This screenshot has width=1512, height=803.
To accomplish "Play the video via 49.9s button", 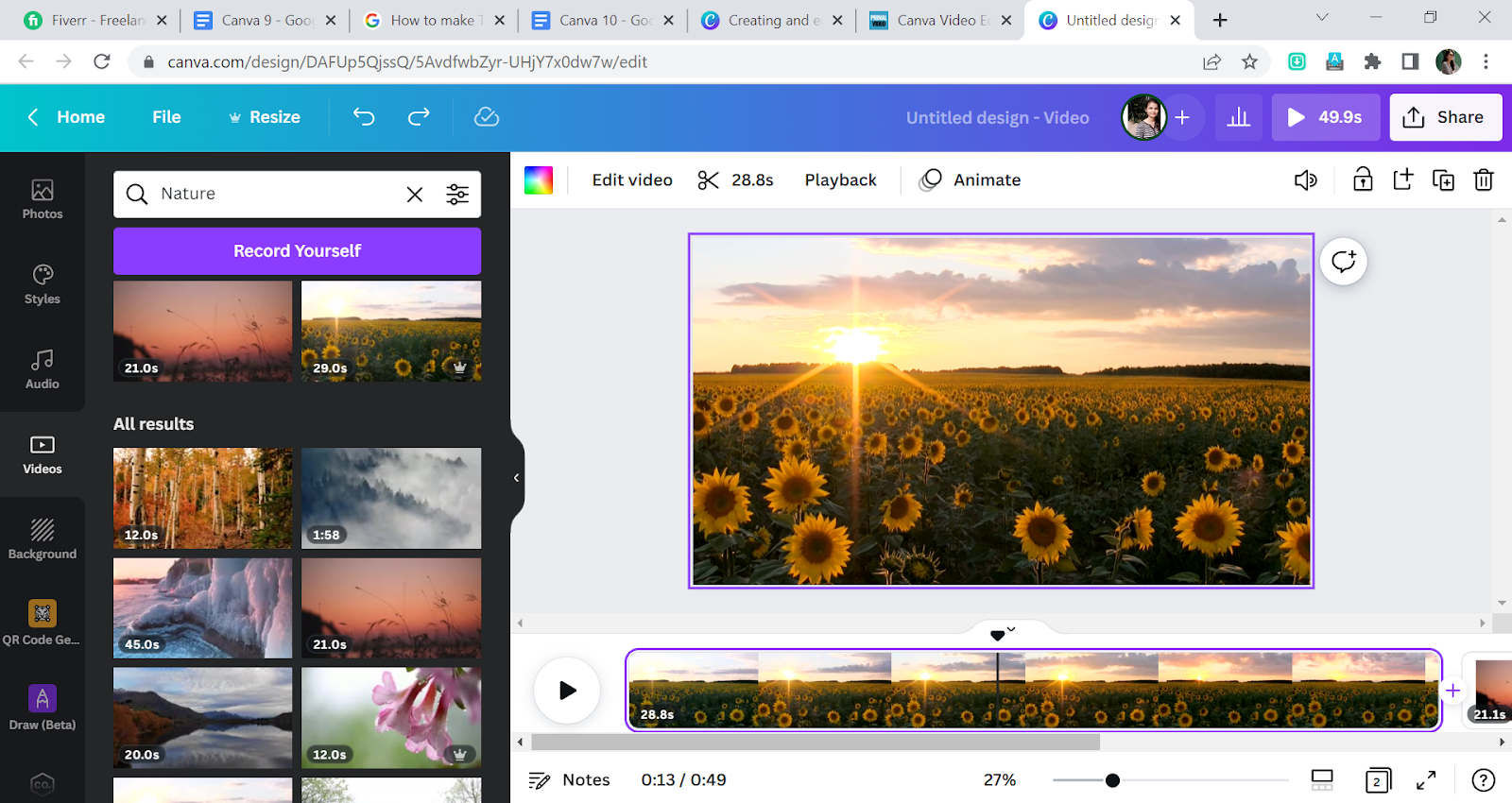I will pos(1325,117).
